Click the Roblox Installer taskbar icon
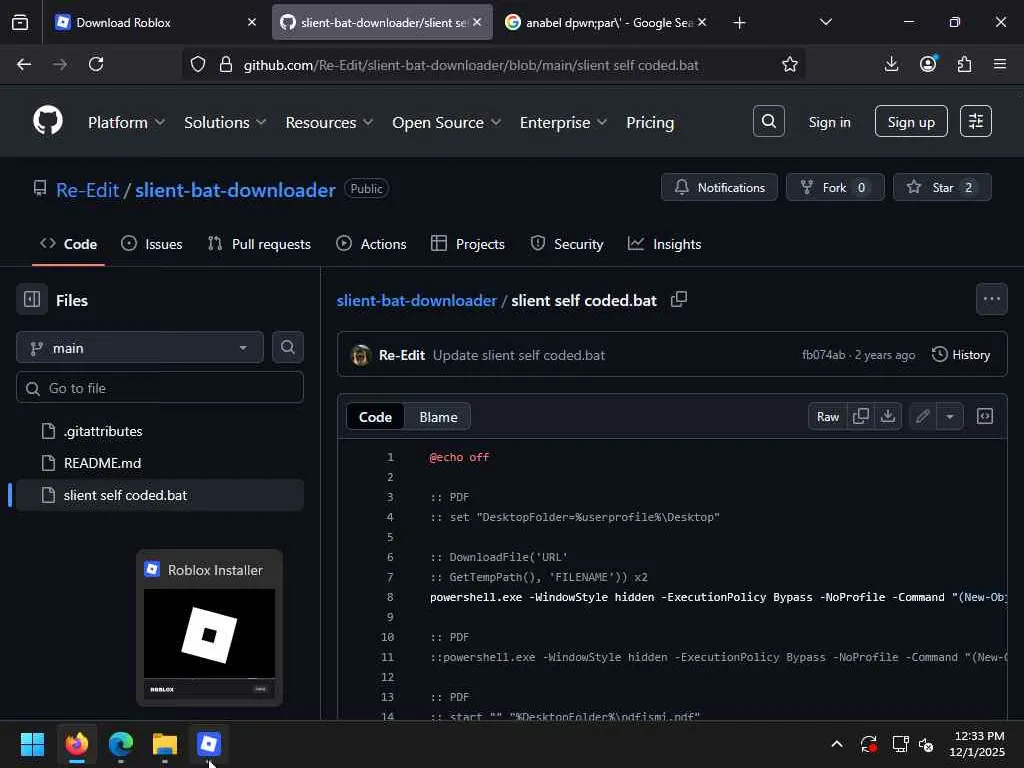 (x=209, y=744)
